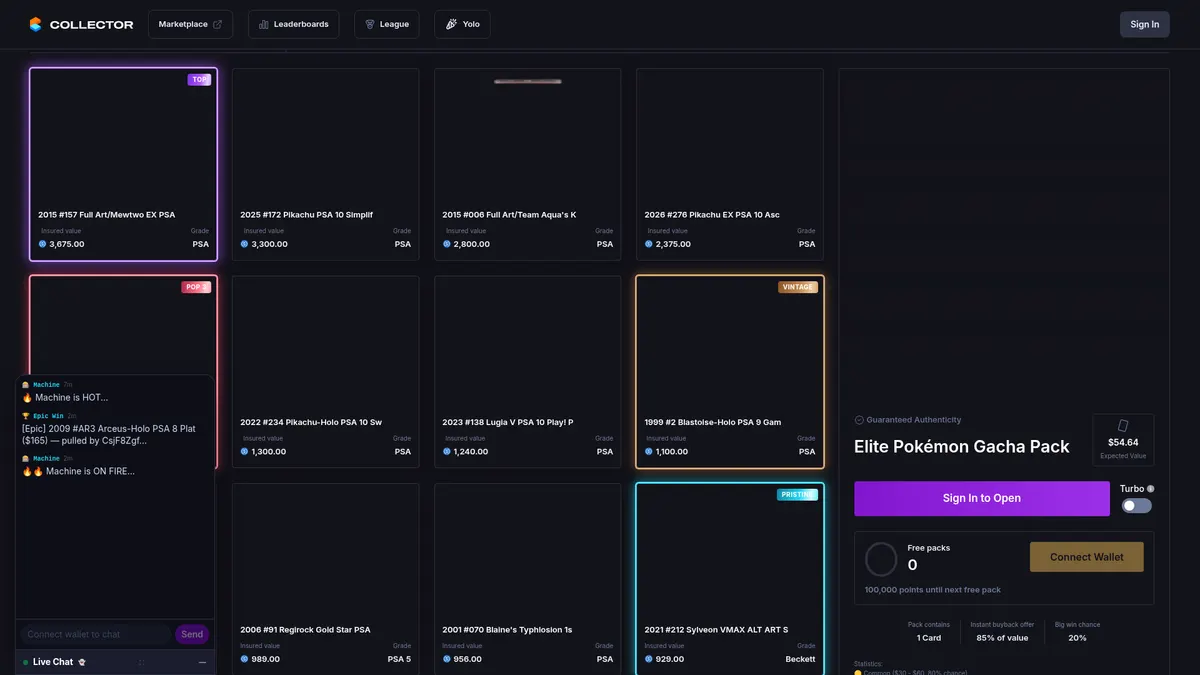This screenshot has width=1200, height=675.
Task: Click the POP 3 badge
Action: coord(196,287)
